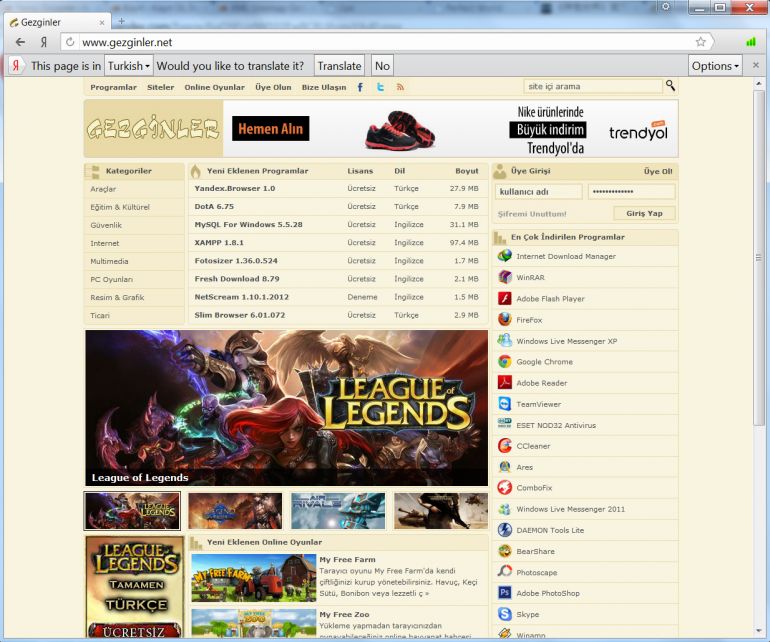Screen dimensions: 770x642
Task: Switch to the Gezginler tab
Action: 57,22
